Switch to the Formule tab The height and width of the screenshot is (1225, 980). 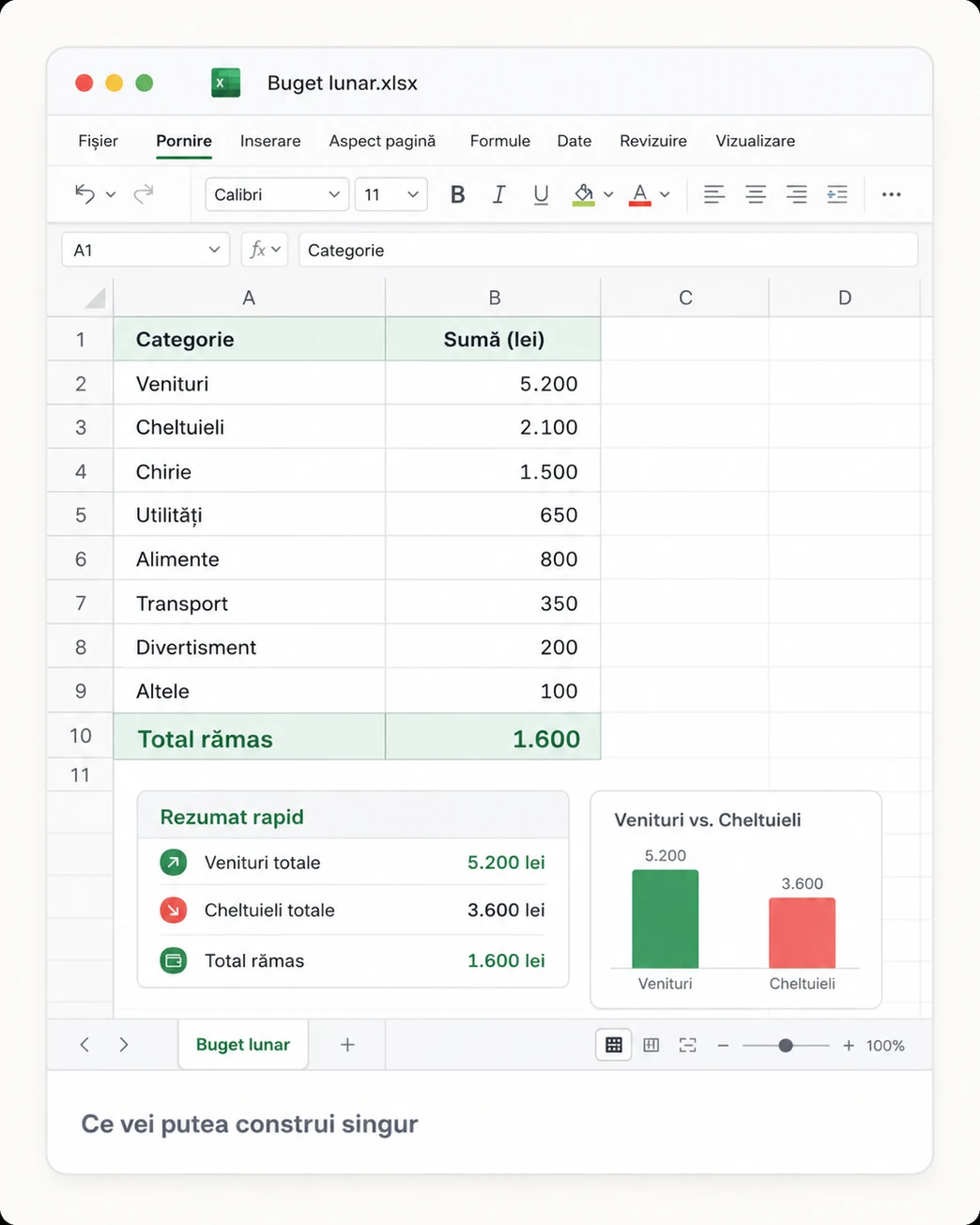point(500,141)
